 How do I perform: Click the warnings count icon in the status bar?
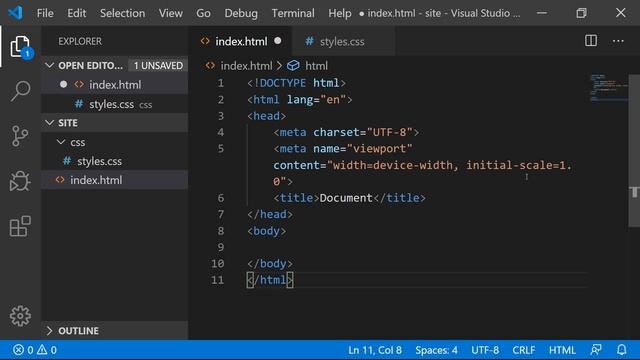(x=42, y=349)
